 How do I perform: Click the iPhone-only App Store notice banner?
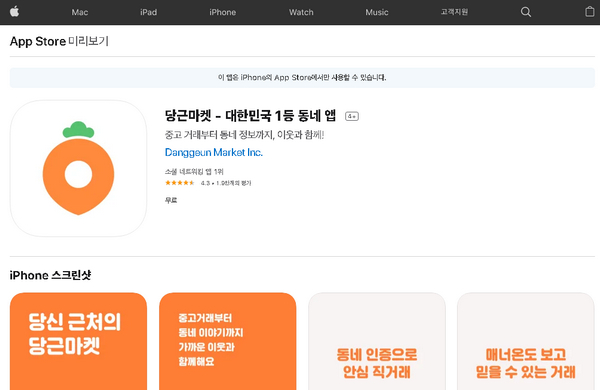tap(302, 78)
